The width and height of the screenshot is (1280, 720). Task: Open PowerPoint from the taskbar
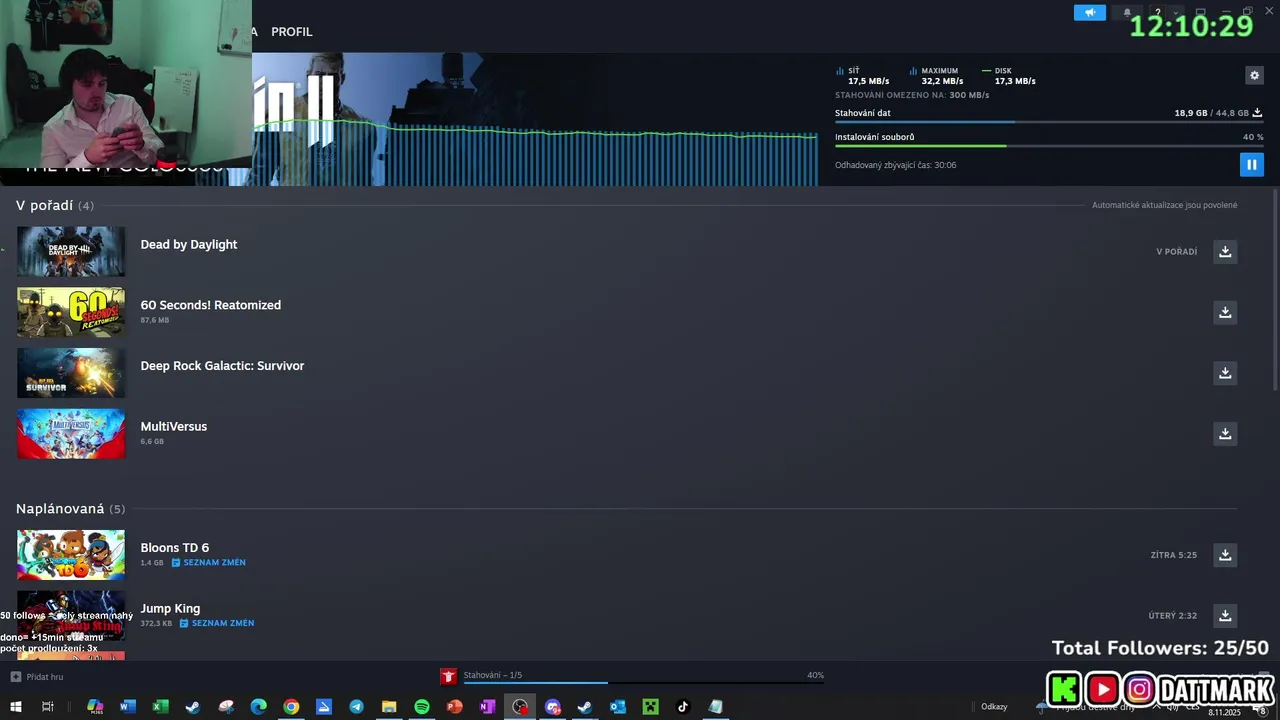tap(455, 707)
